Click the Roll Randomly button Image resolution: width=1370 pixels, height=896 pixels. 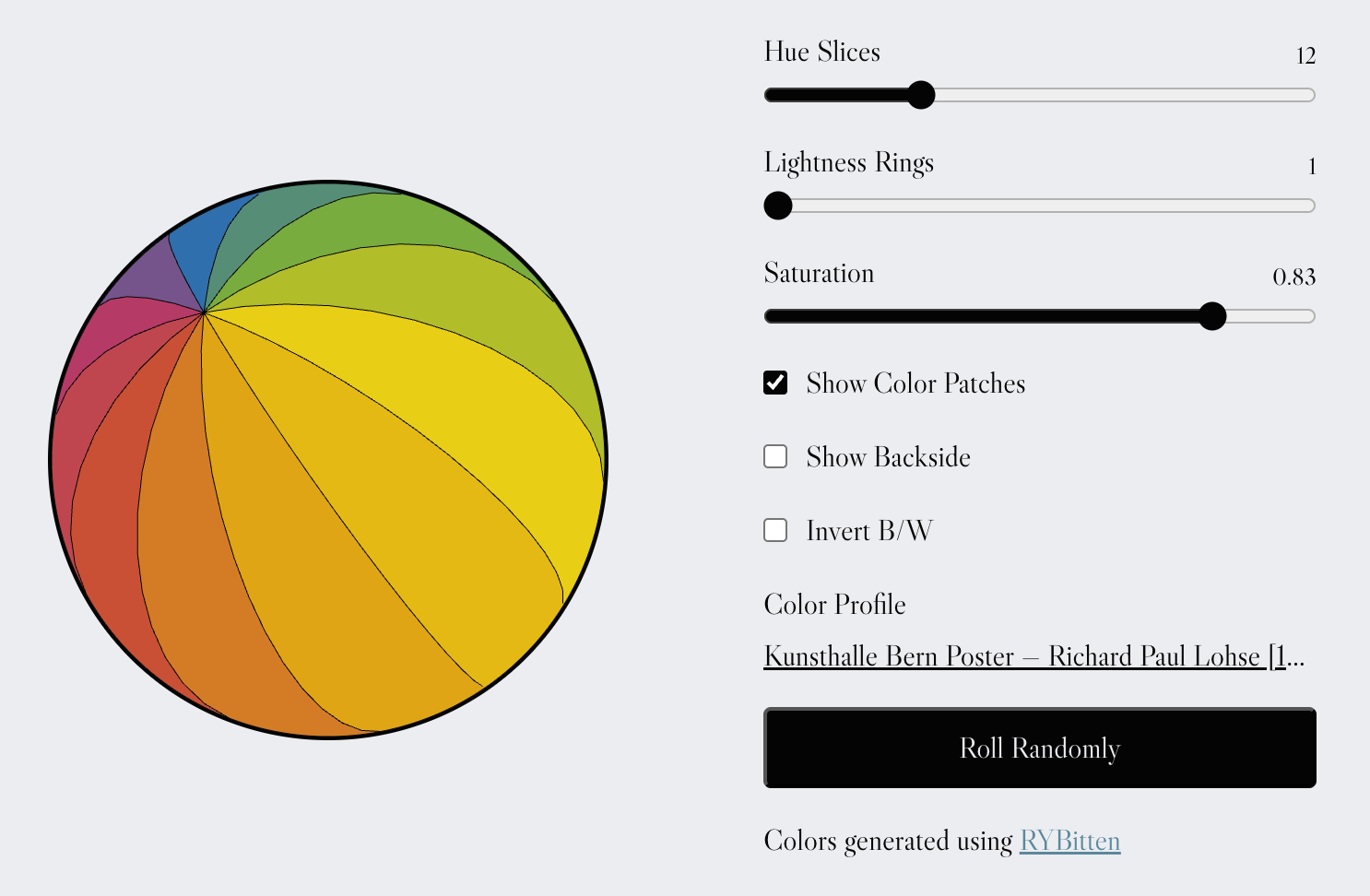click(1039, 748)
